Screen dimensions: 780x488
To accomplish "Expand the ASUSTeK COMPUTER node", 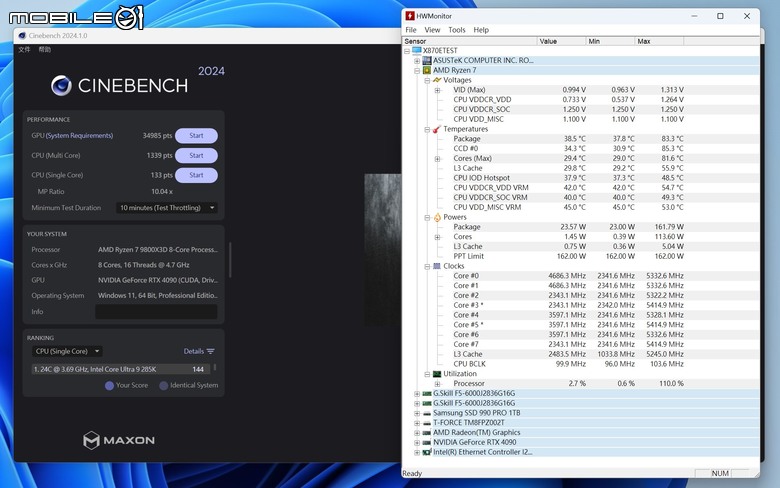I will point(417,61).
